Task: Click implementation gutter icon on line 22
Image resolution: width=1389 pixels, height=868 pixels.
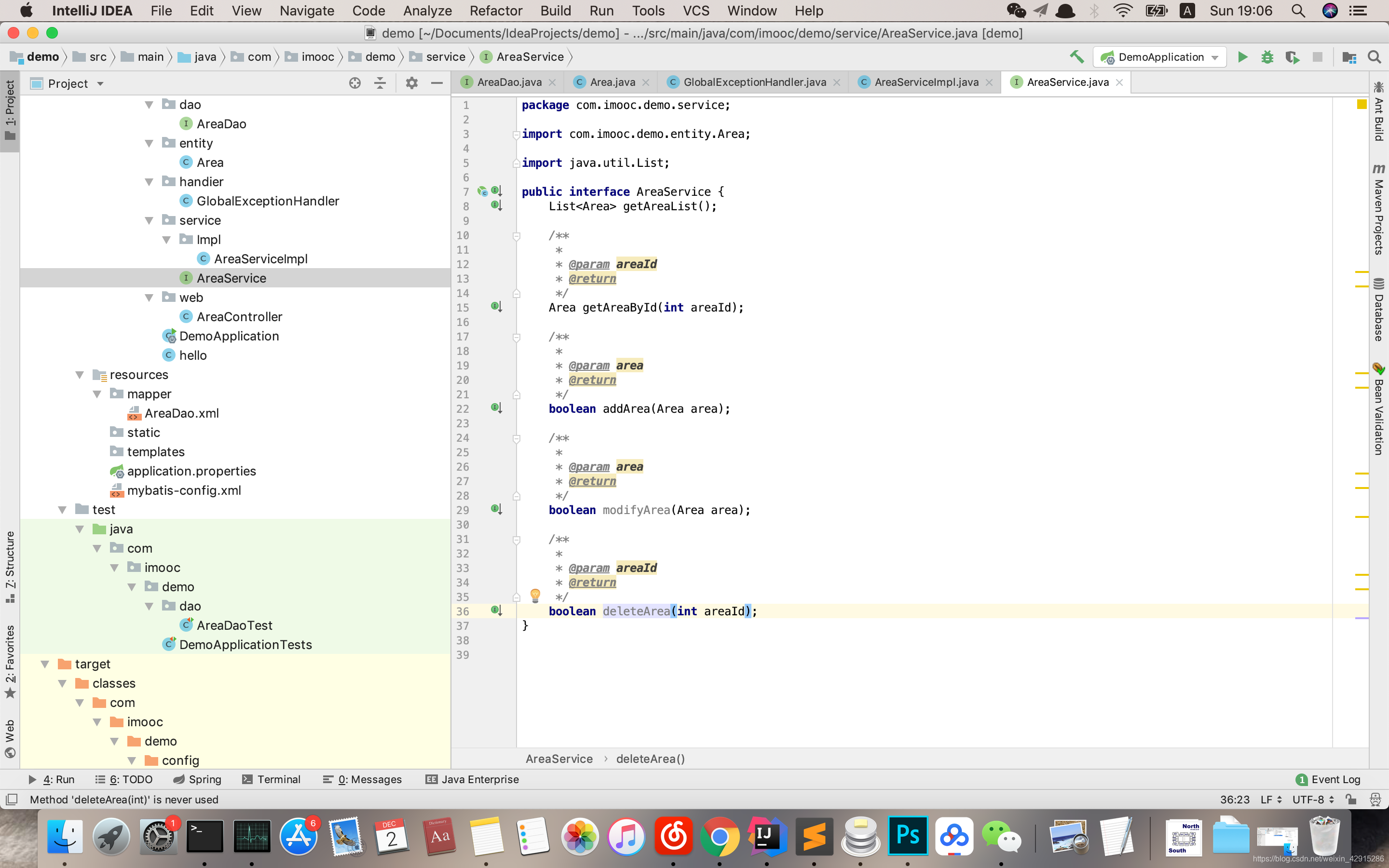Action: [x=496, y=407]
